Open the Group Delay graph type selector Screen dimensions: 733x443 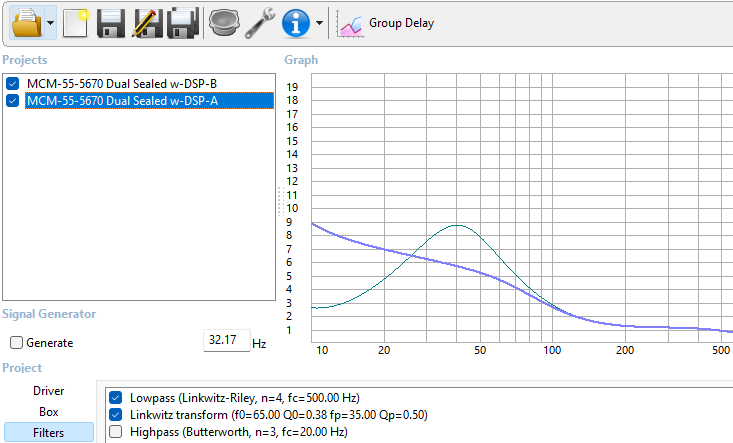386,23
